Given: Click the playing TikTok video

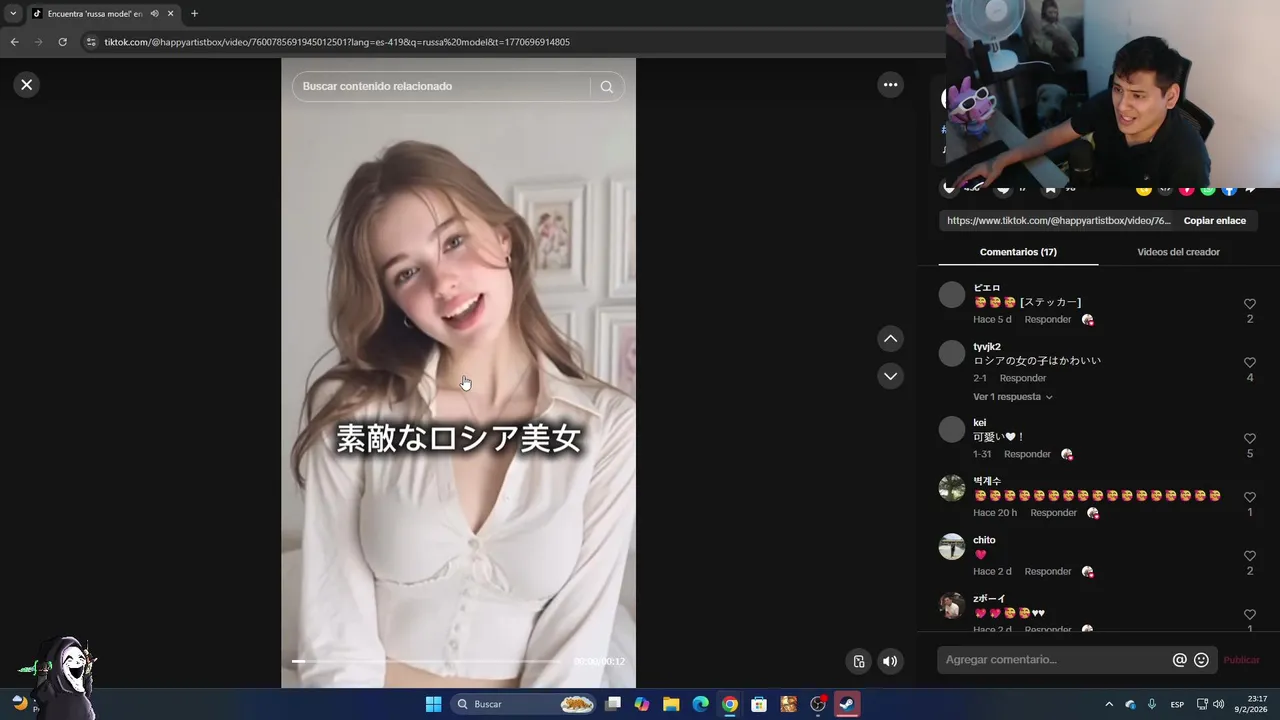Looking at the screenshot, I should pyautogui.click(x=458, y=373).
